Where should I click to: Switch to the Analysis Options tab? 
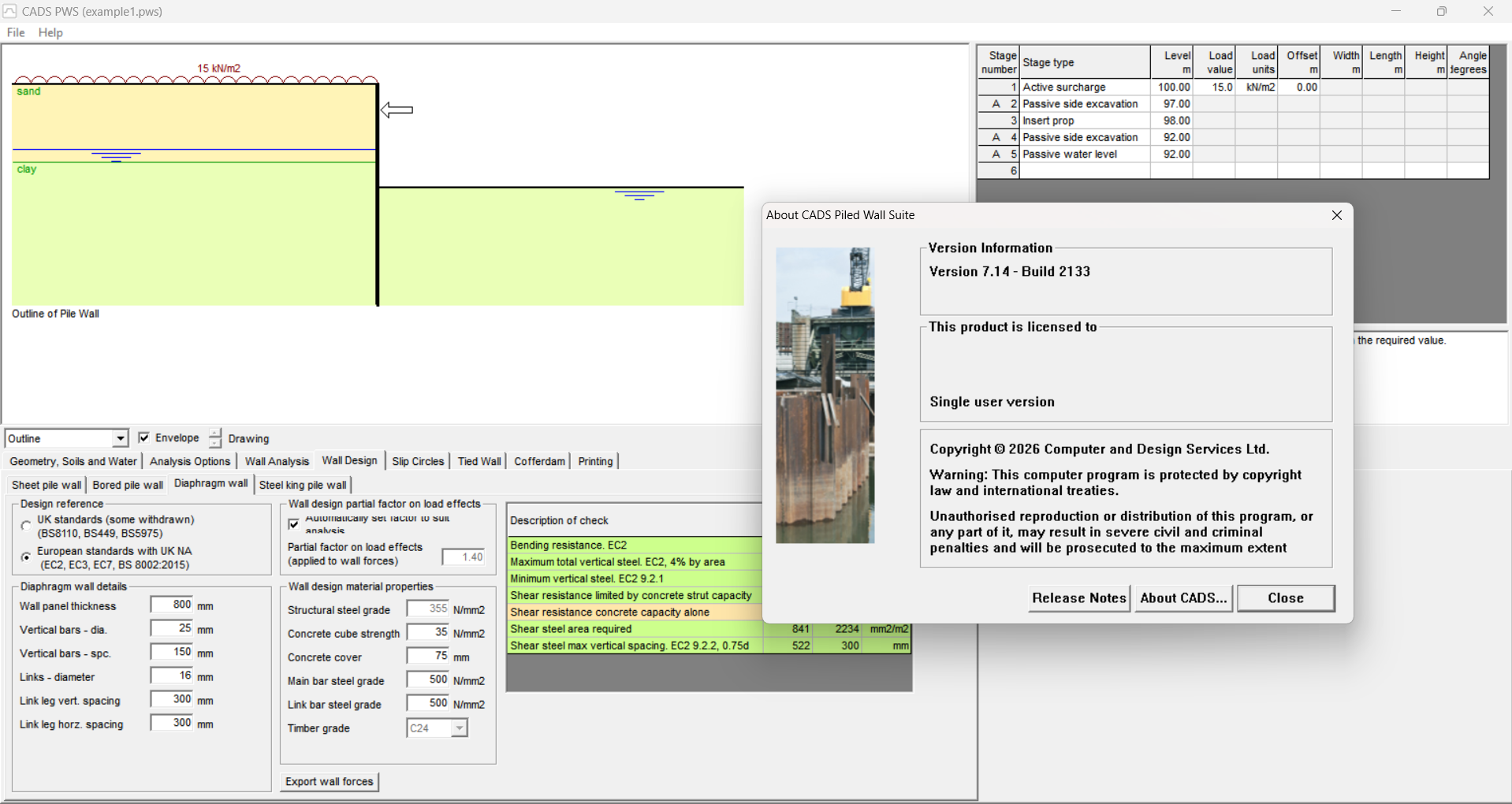tap(190, 461)
